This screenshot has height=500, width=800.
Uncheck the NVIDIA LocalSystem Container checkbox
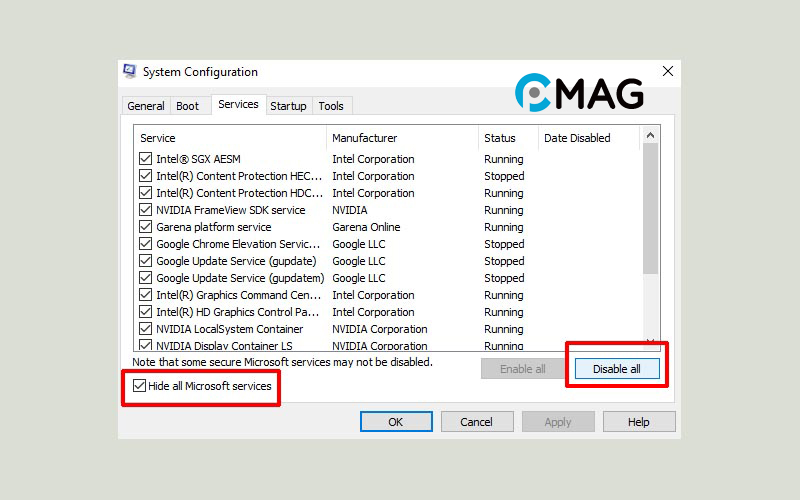146,329
